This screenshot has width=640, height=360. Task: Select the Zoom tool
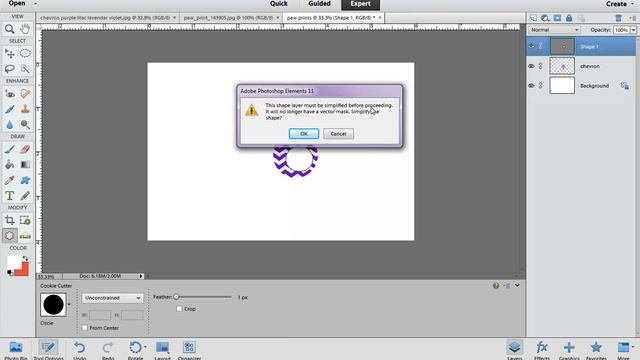click(x=9, y=29)
